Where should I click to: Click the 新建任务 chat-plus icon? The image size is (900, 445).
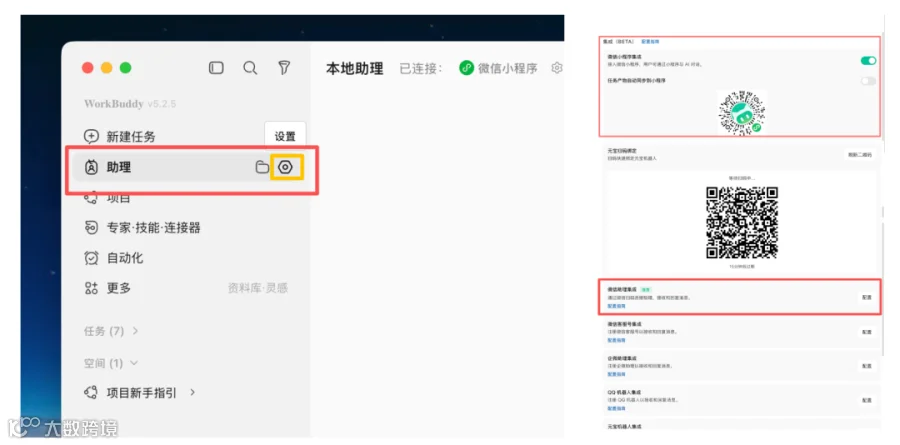pos(91,137)
